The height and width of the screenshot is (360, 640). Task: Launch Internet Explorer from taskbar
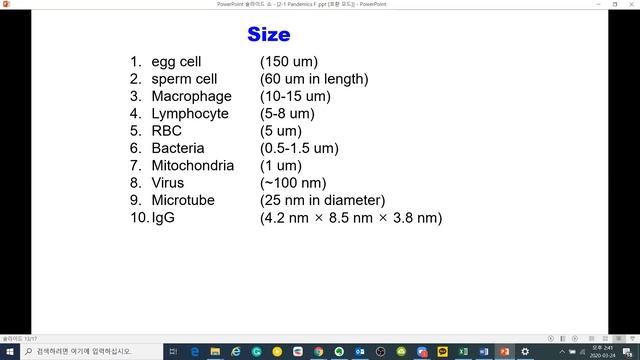click(236, 351)
